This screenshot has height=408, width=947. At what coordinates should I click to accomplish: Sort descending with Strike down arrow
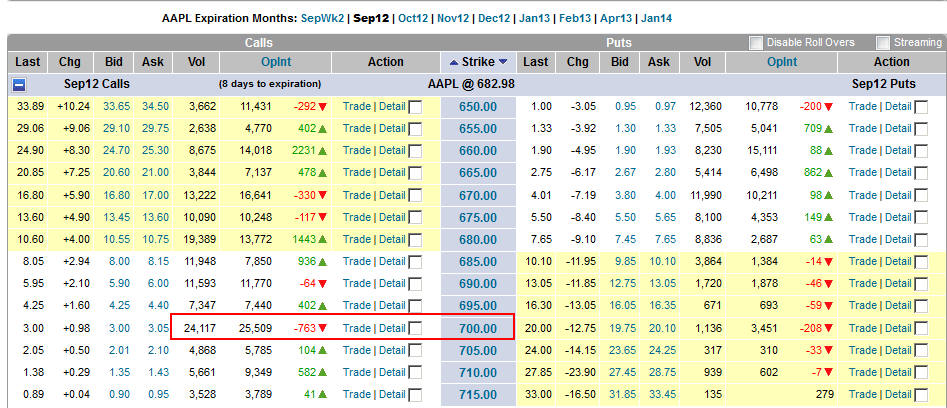pos(502,62)
